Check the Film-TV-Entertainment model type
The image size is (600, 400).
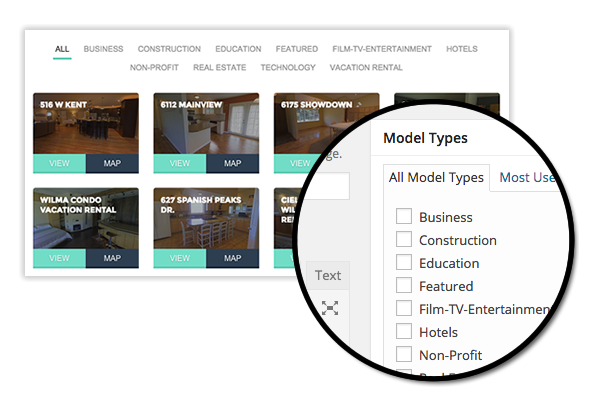click(x=404, y=308)
